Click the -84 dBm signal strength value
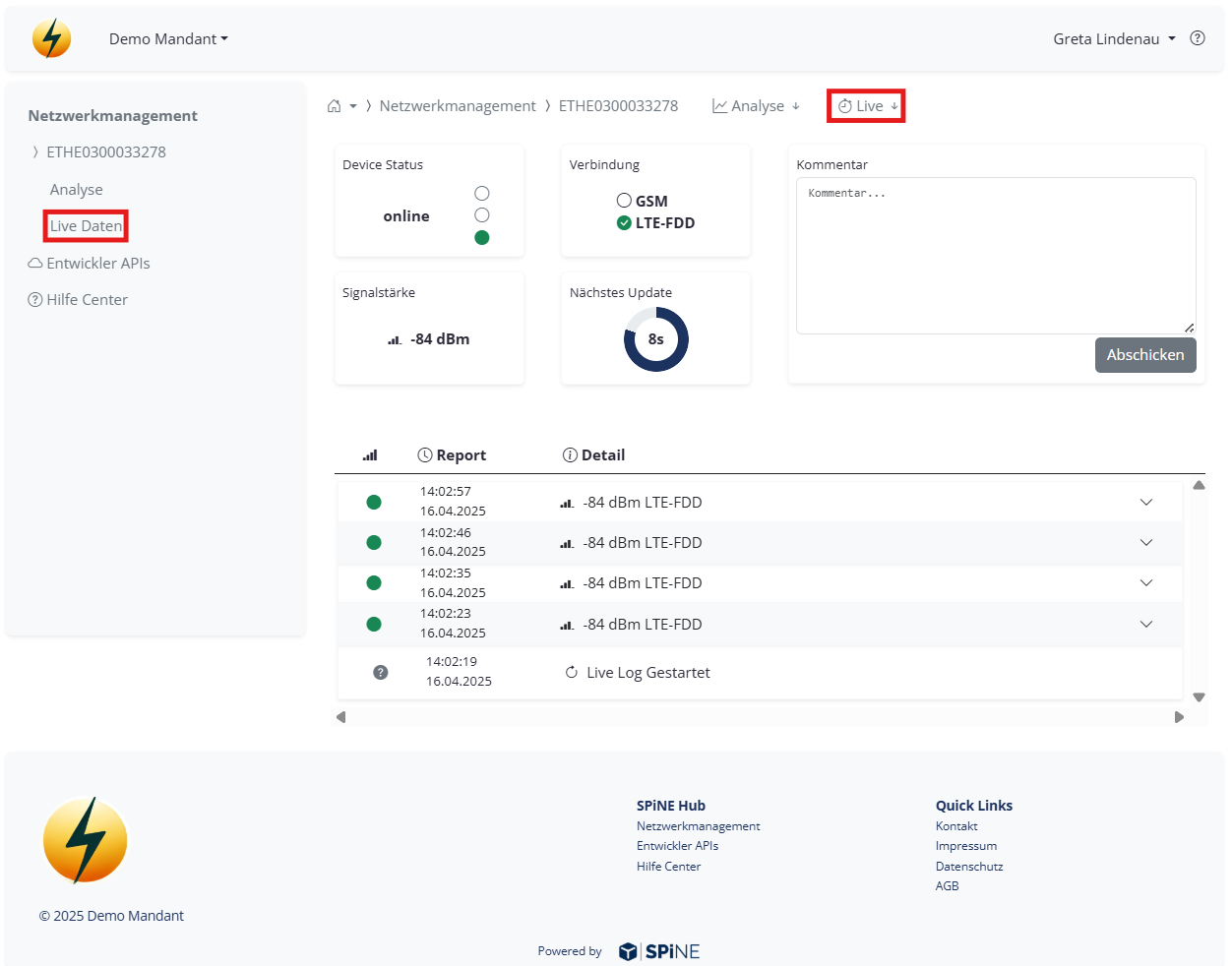This screenshot has width=1232, height=966. click(440, 339)
